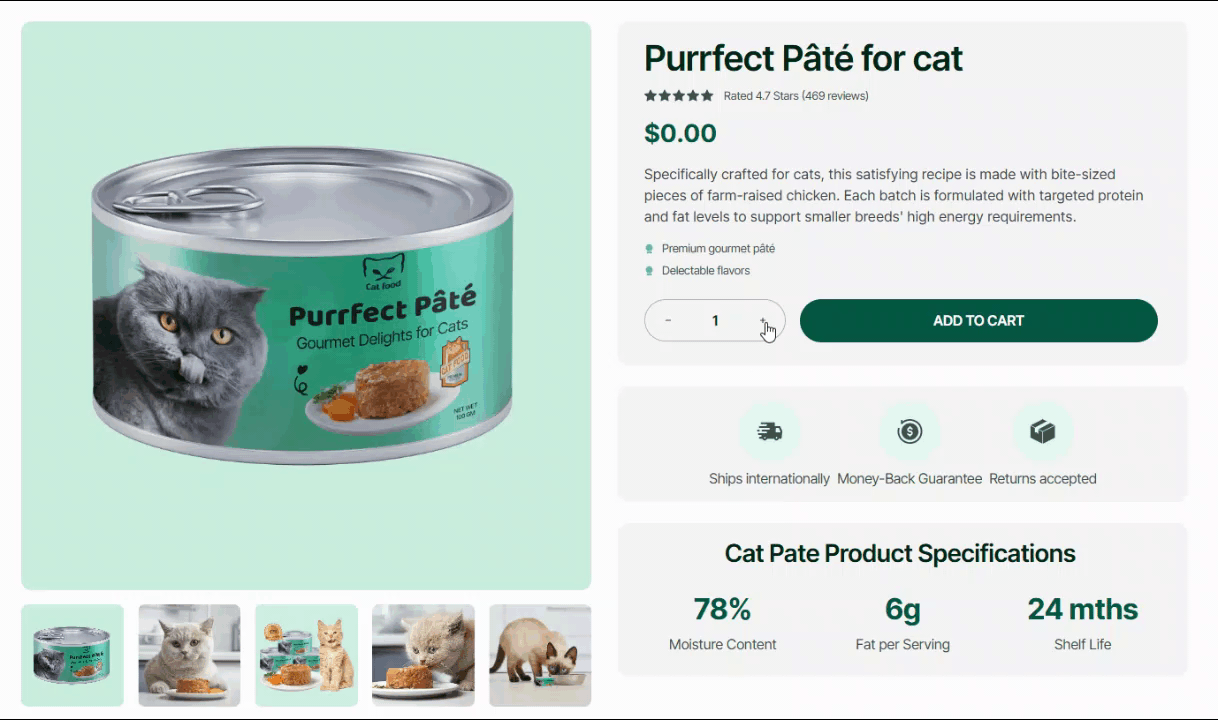Click the shipping truck icon

(769, 432)
